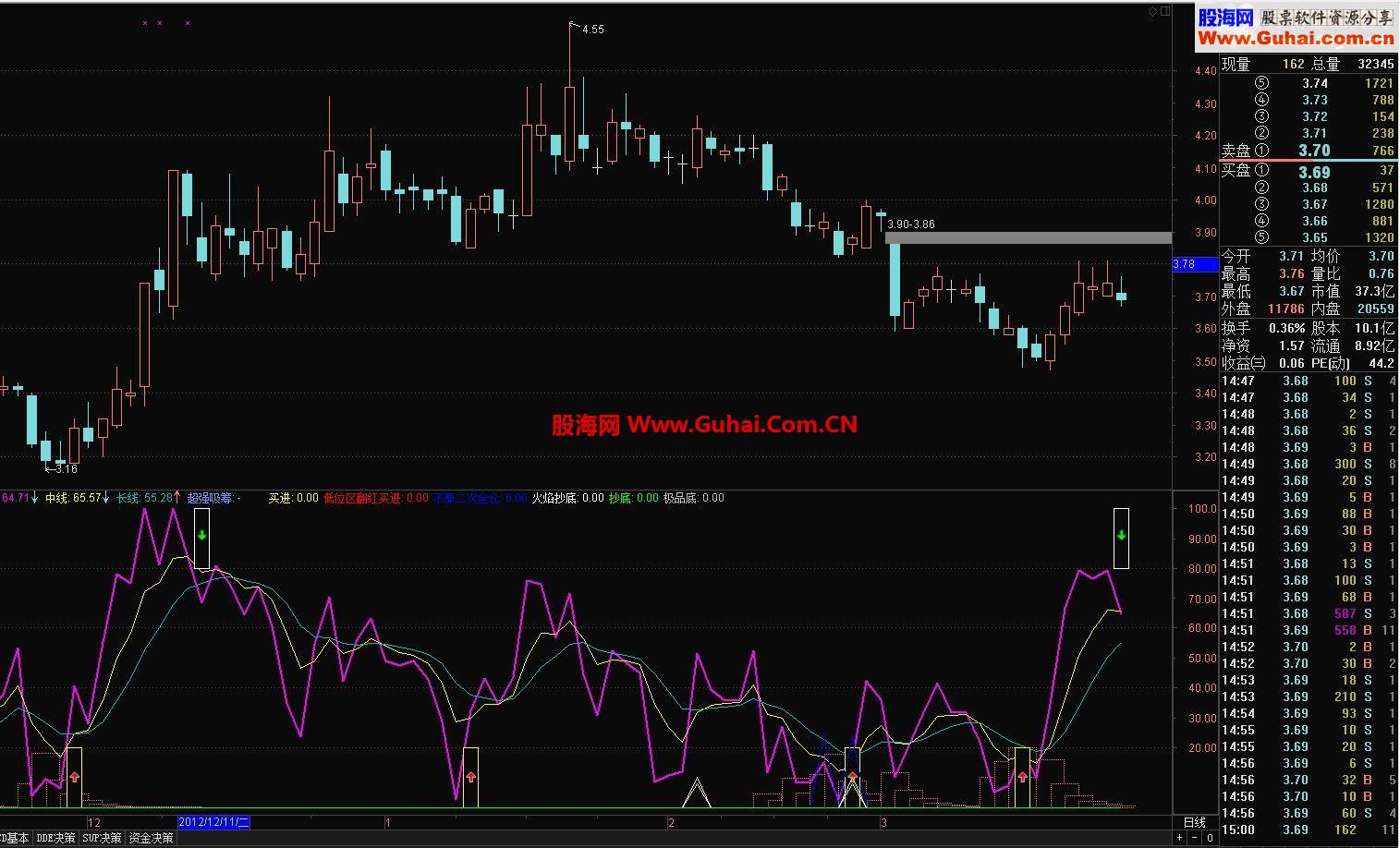The image size is (1400, 848).
Task: Click the 火焰抄底 indicator label
Action: [x=567, y=498]
